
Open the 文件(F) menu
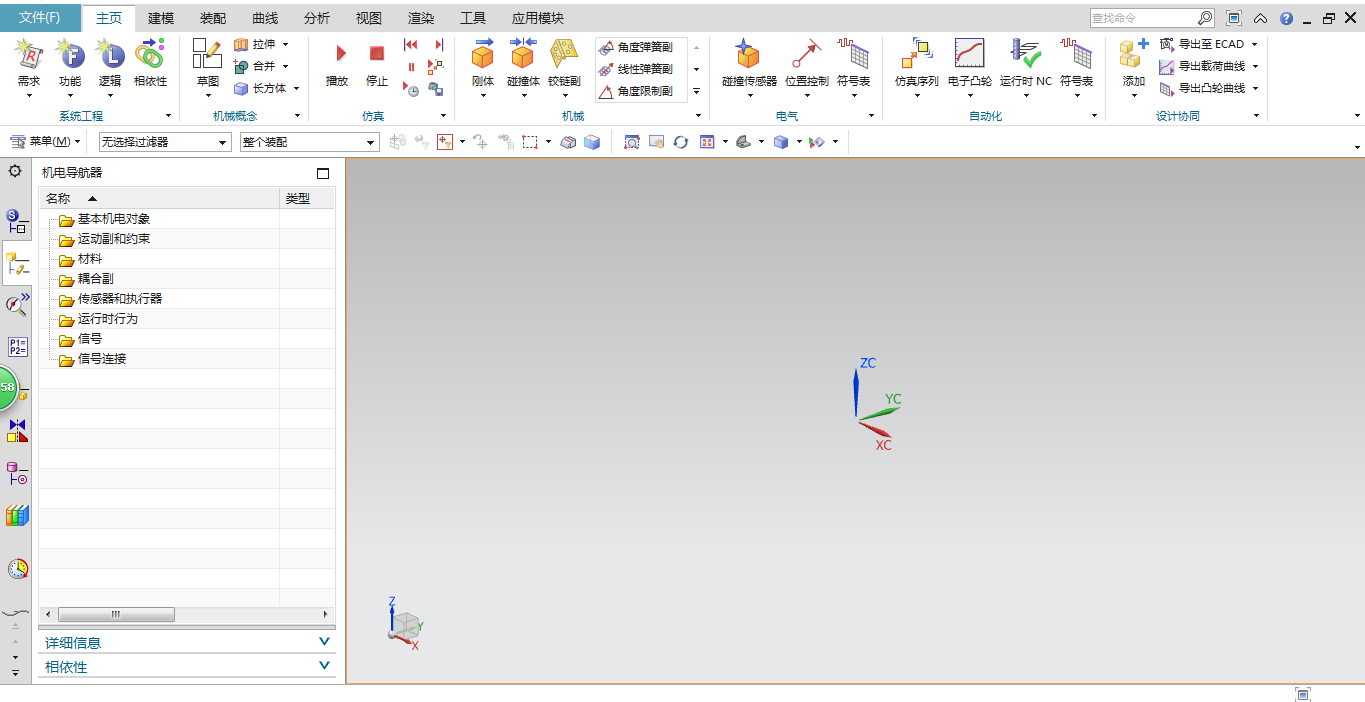click(x=40, y=18)
